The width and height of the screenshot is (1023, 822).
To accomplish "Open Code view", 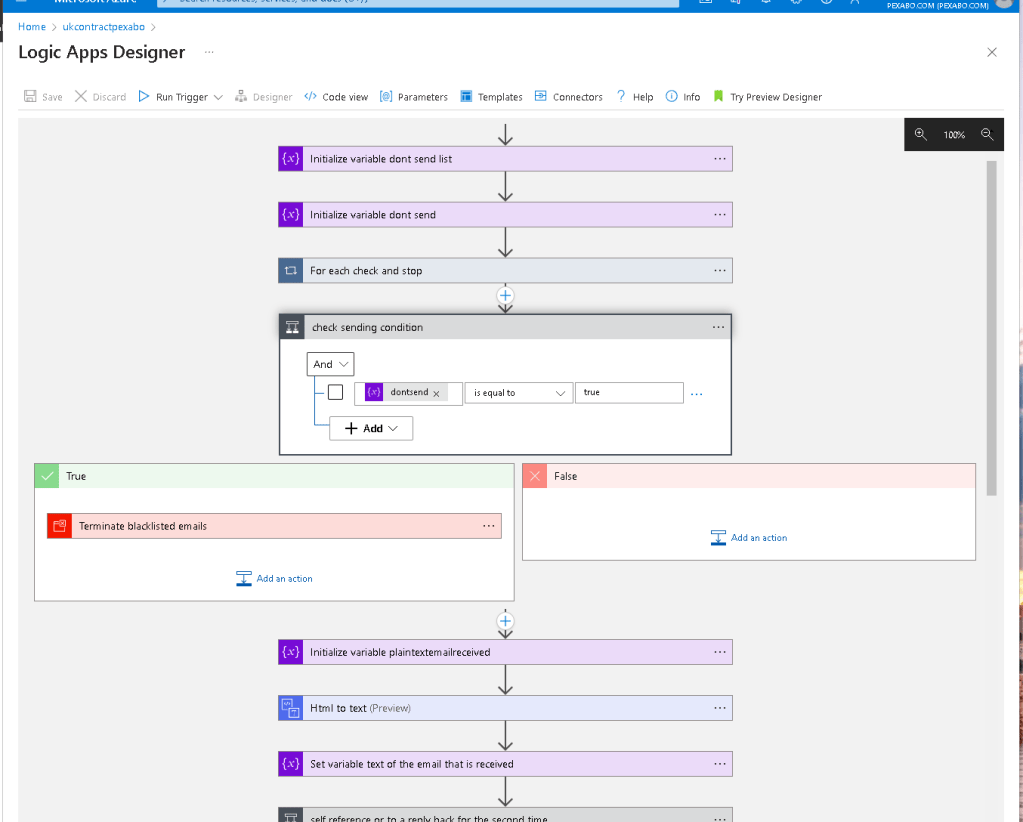I will pos(336,97).
